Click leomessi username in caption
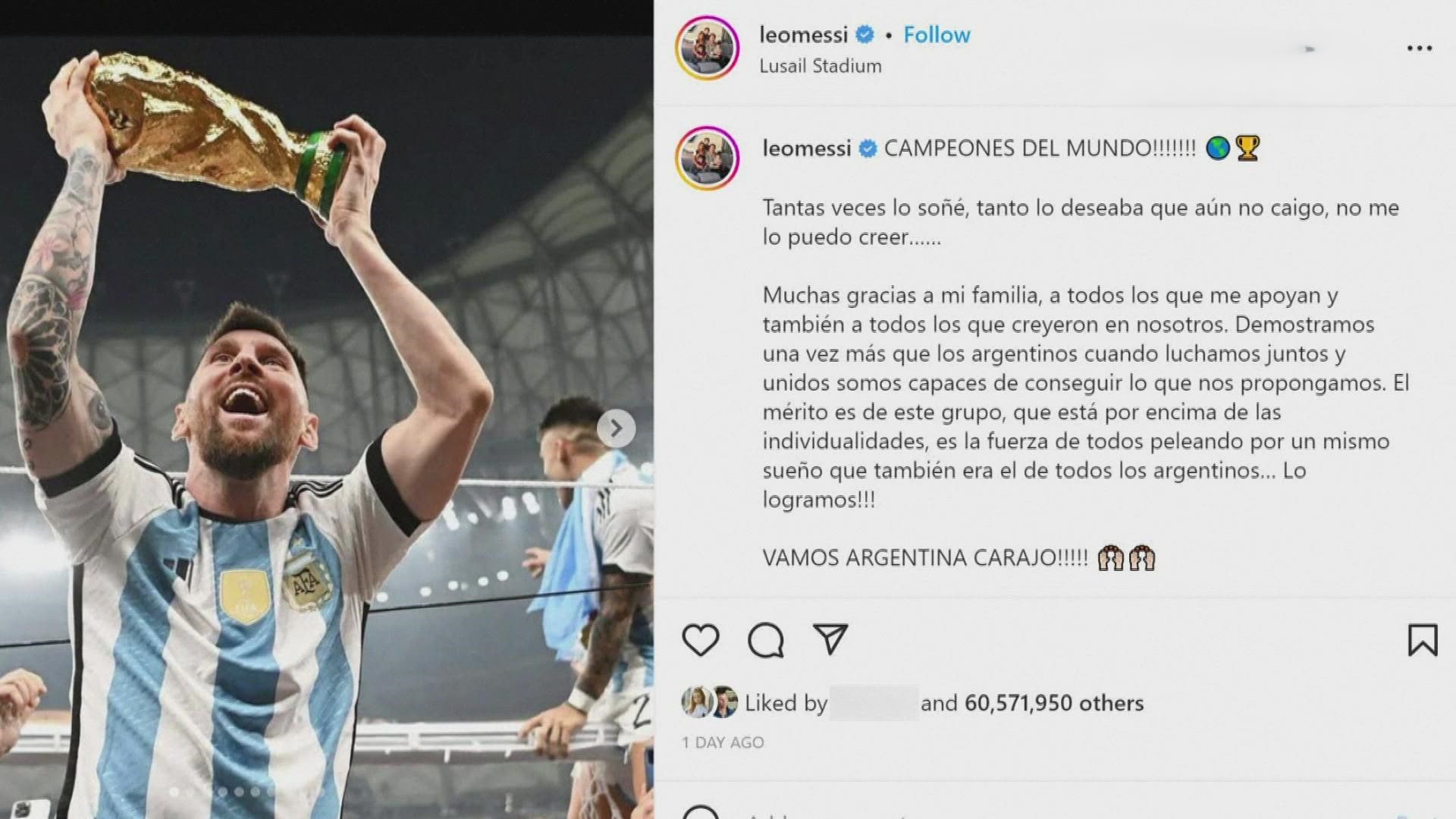 coord(806,148)
